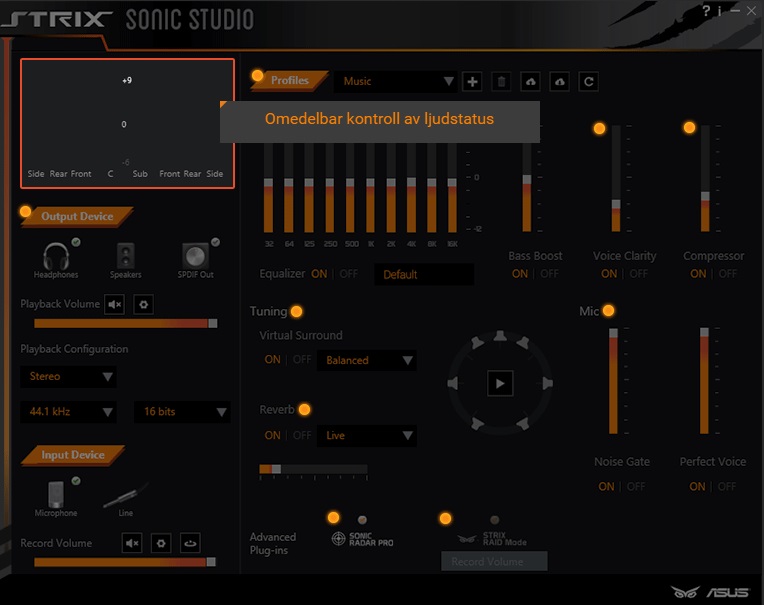The height and width of the screenshot is (605, 764).
Task: Turn Bass Boost off
Action: point(550,274)
